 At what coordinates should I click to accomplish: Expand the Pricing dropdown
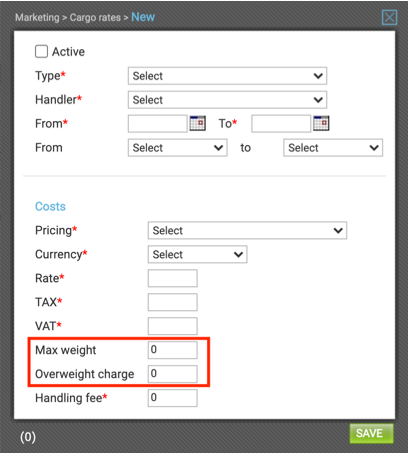point(247,231)
